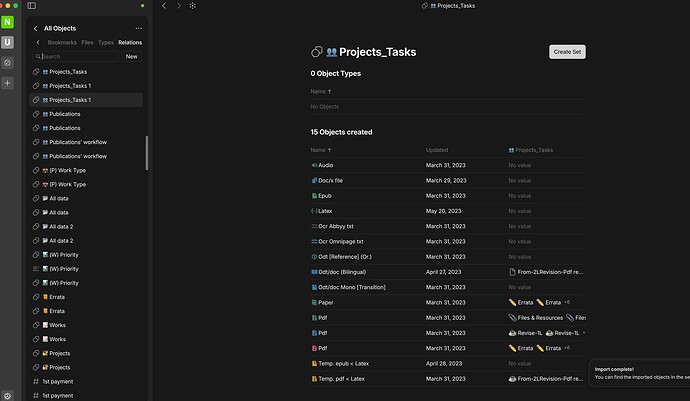Open the Odt/doc (Bilingual) object
This screenshot has width=690, height=401.
tap(342, 272)
